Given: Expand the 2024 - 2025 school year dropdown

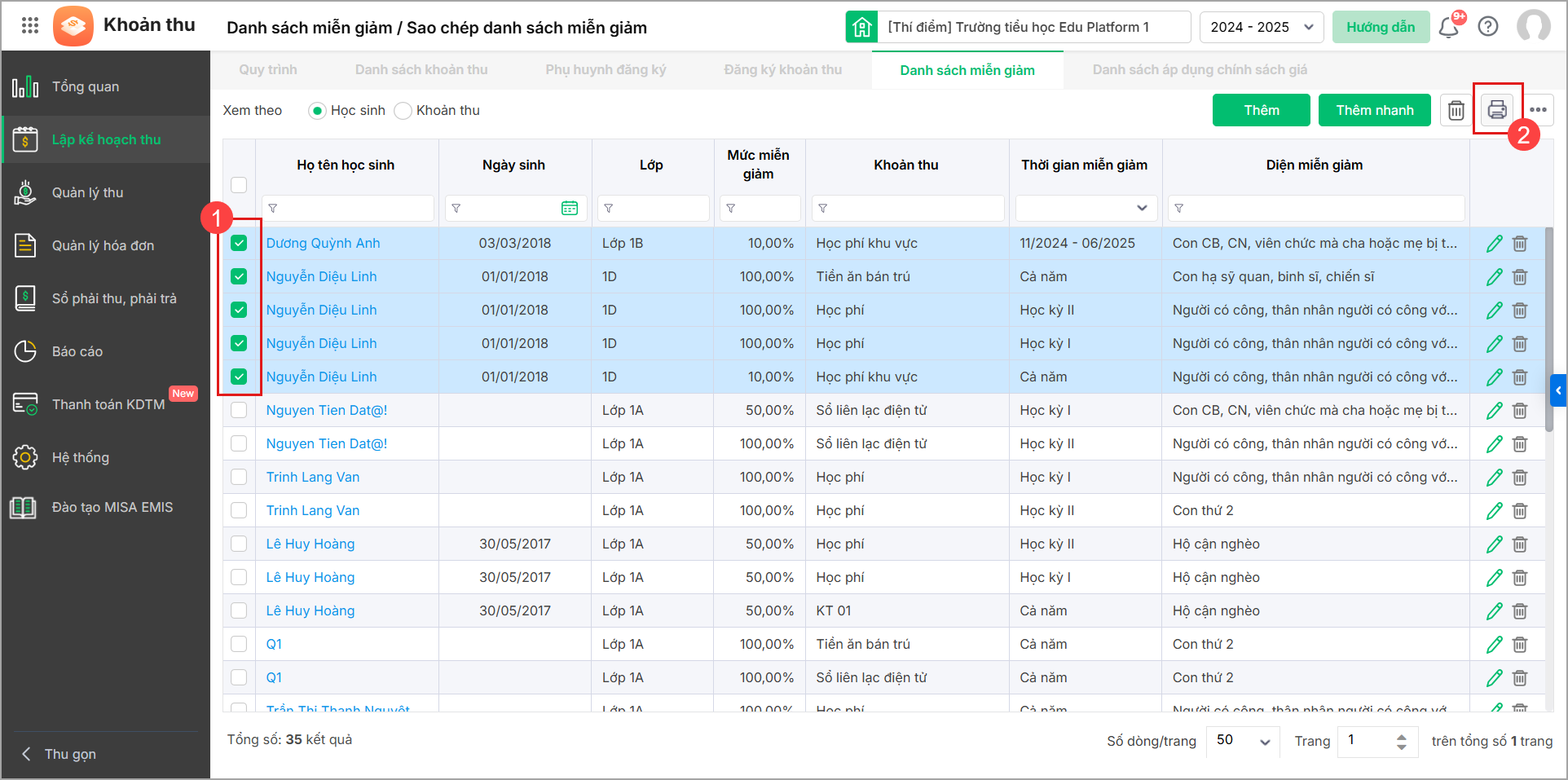Looking at the screenshot, I should point(1261,27).
